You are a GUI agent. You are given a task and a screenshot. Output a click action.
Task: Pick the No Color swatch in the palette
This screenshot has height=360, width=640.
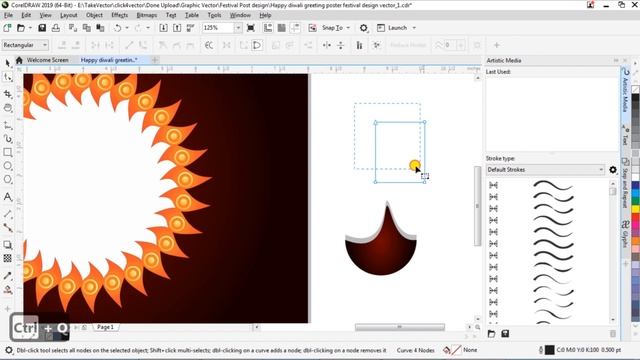coord(636,89)
